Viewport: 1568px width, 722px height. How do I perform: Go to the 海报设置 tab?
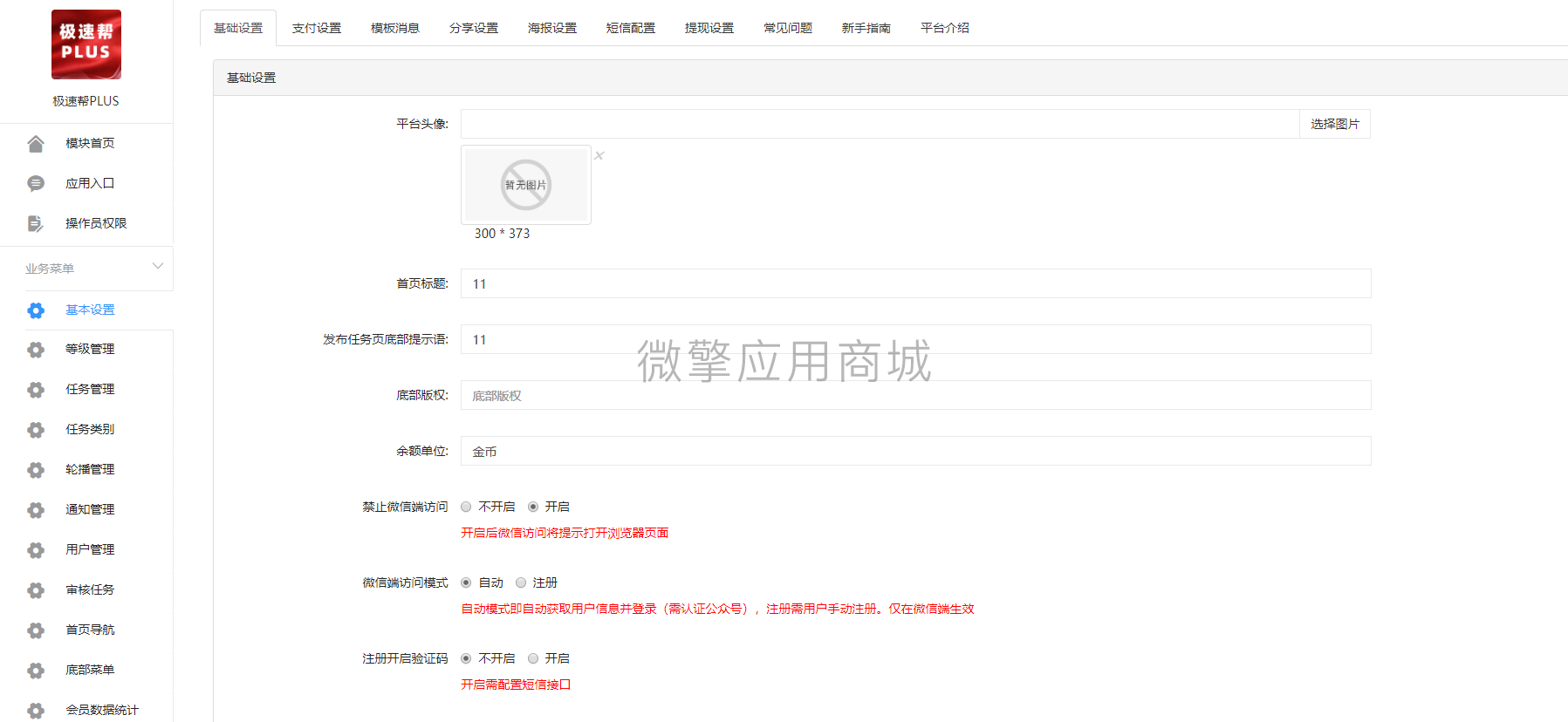pos(552,28)
